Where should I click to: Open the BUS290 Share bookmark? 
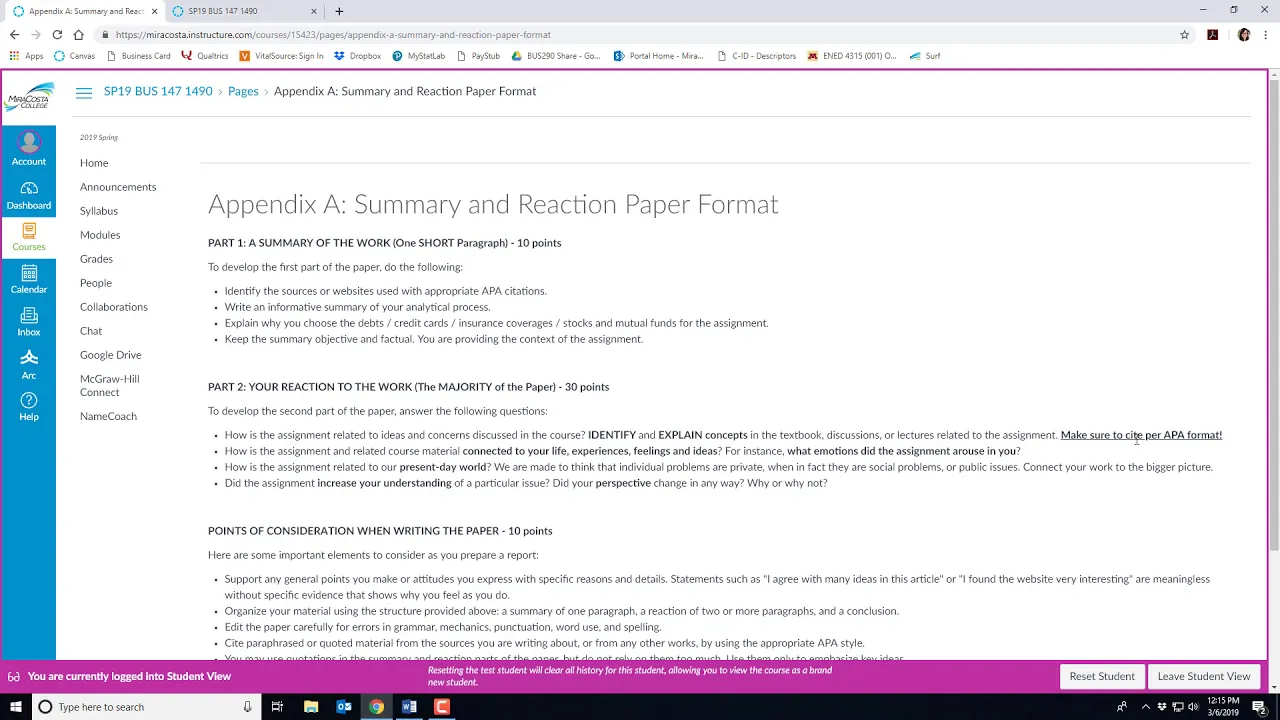[x=556, y=56]
